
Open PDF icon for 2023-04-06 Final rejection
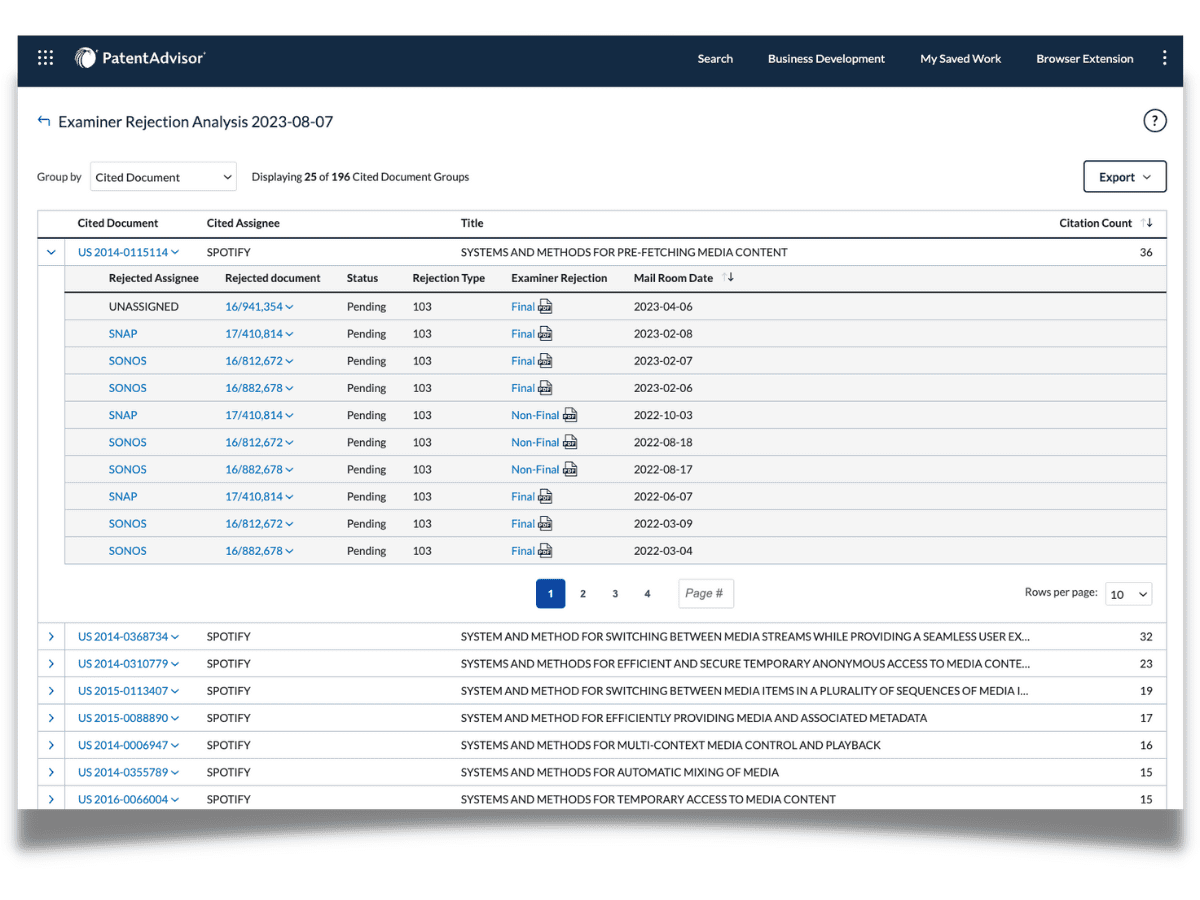pos(545,306)
